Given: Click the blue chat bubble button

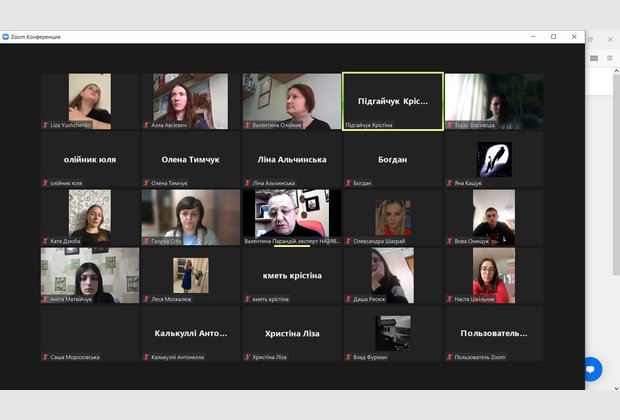Looking at the screenshot, I should (590, 369).
